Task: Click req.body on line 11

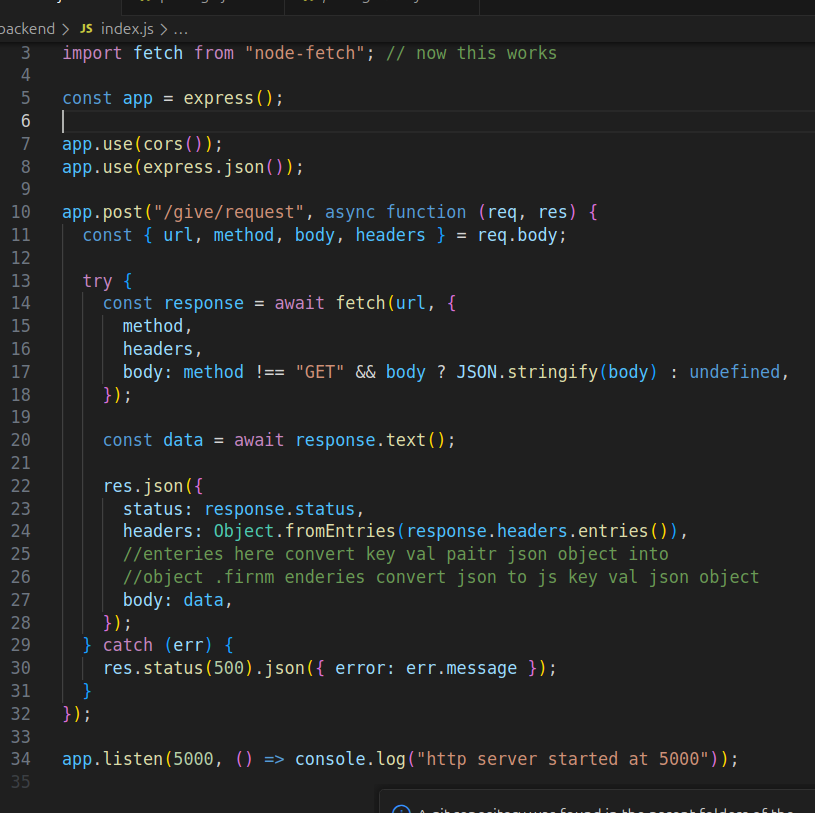Action: (x=517, y=235)
